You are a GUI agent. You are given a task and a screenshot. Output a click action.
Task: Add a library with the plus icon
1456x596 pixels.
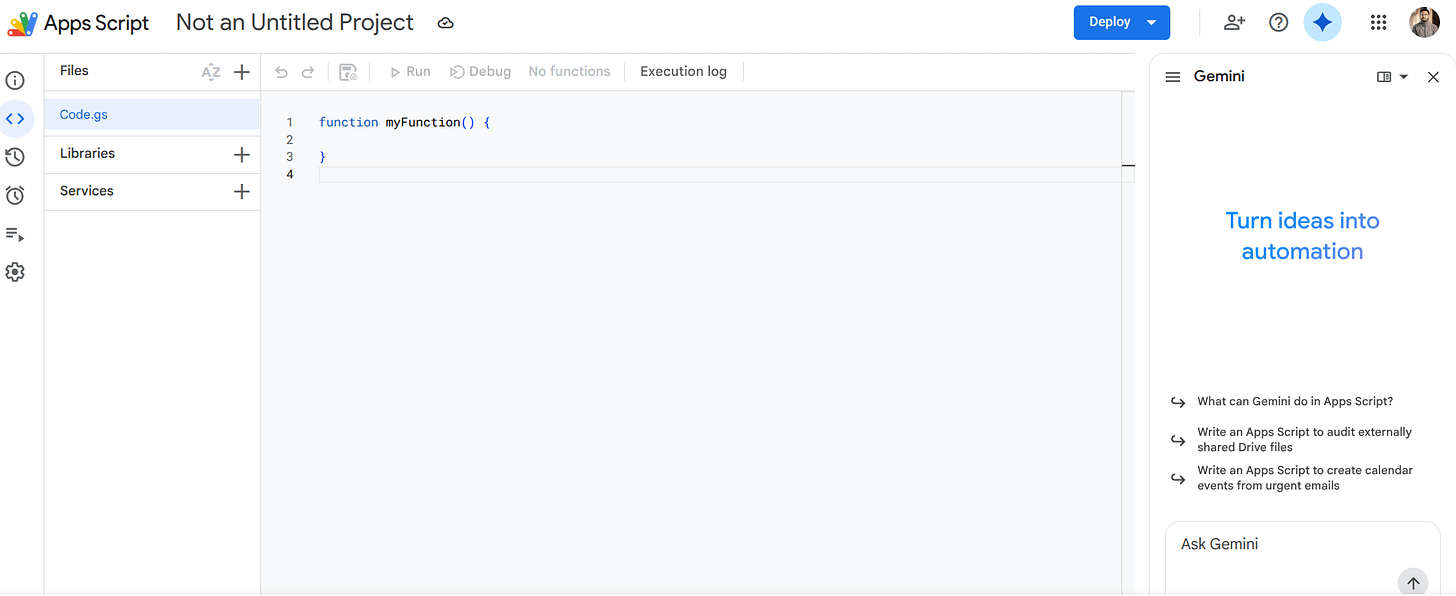241,154
